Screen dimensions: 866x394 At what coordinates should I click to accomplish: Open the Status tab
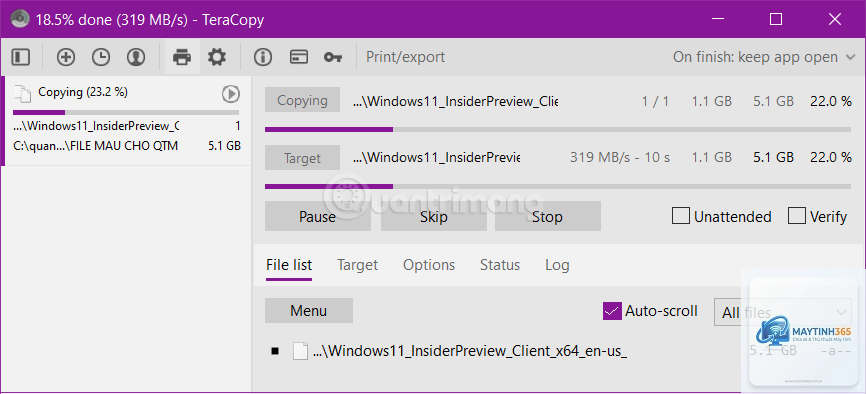click(500, 265)
